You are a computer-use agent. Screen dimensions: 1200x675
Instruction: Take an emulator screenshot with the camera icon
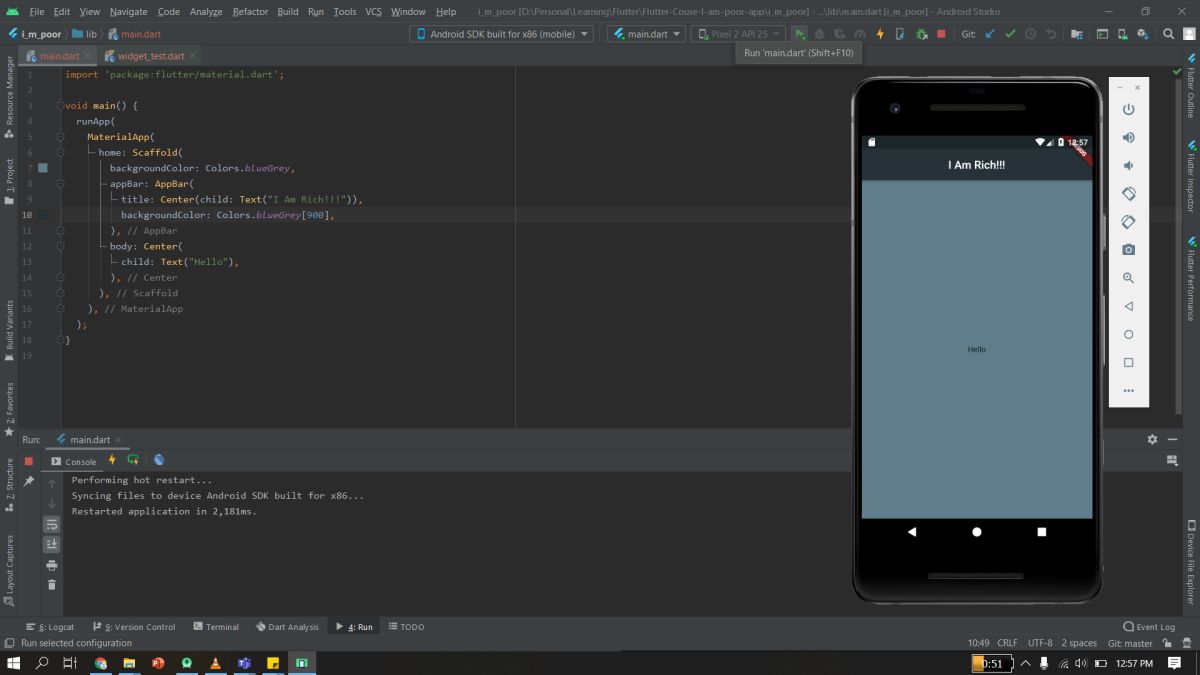(1128, 250)
